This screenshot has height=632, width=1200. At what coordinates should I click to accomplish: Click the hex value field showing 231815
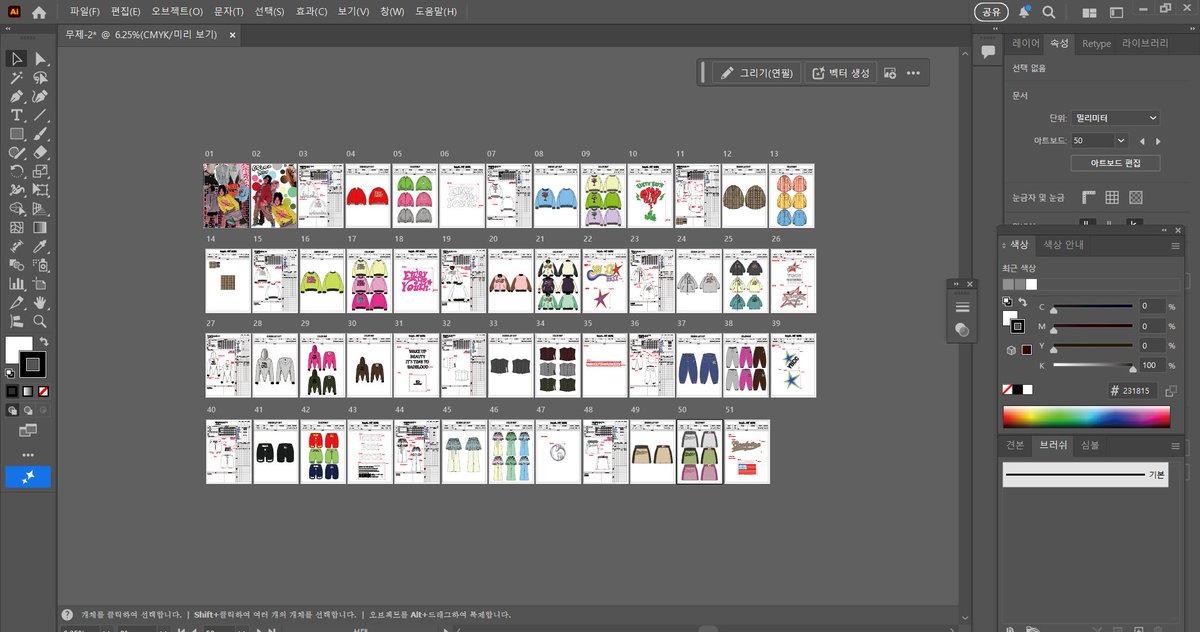1132,390
